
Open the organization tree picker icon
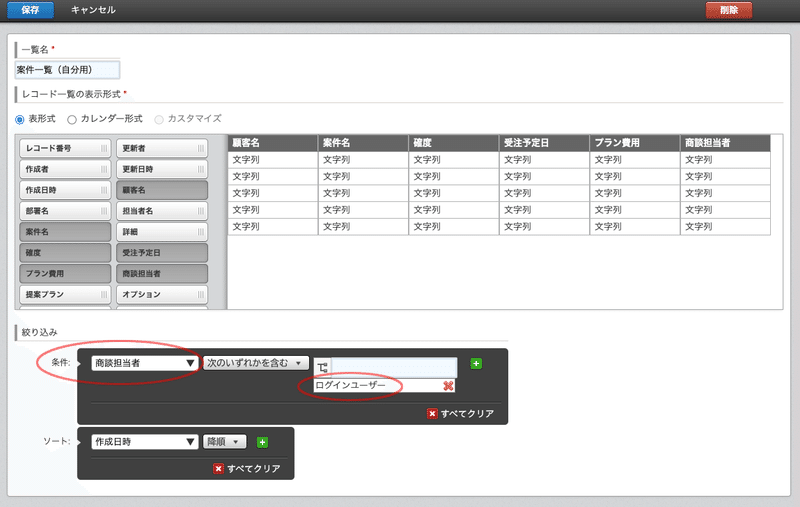[x=322, y=367]
